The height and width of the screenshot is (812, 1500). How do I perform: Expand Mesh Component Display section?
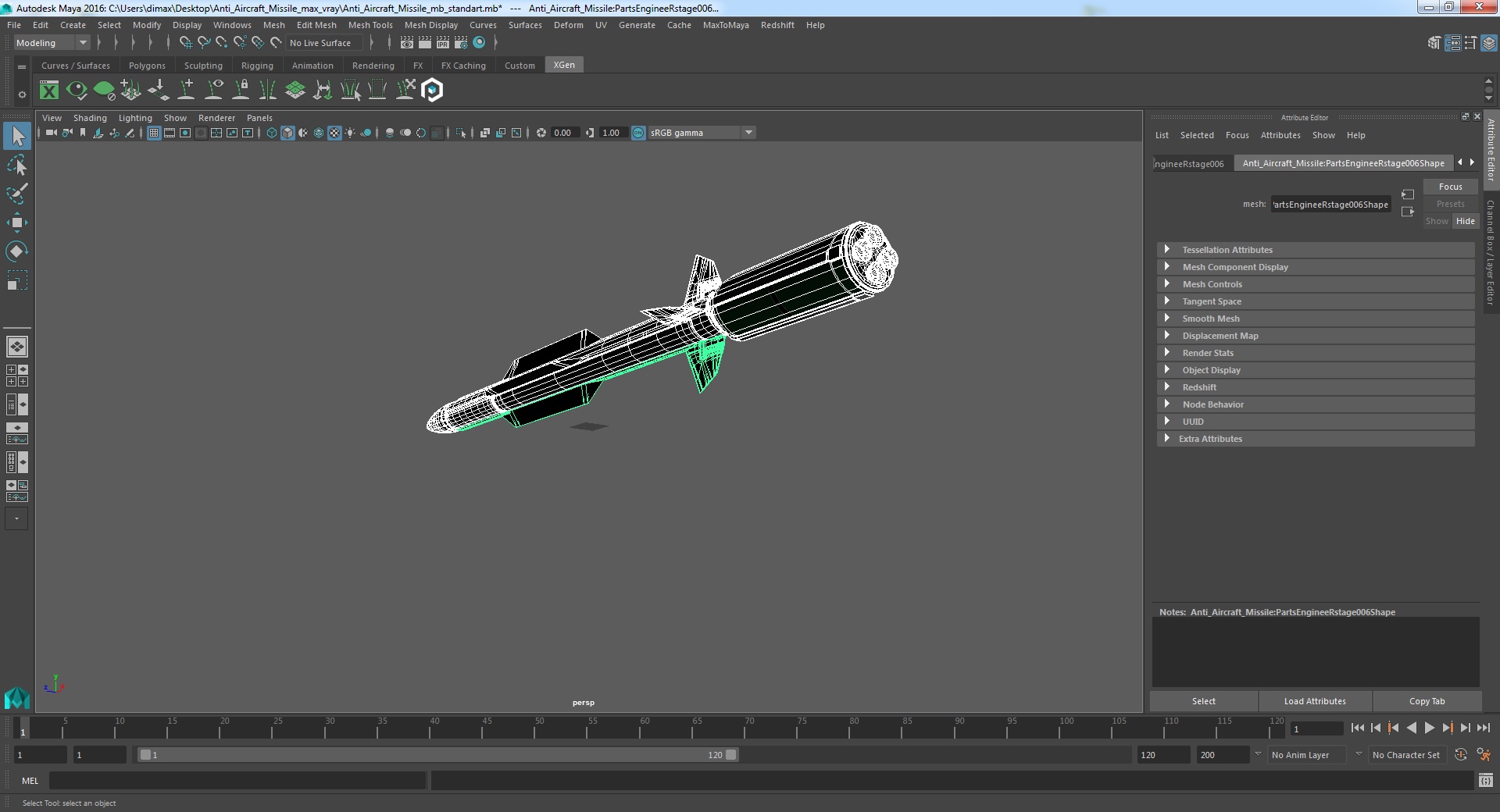pyautogui.click(x=1316, y=267)
